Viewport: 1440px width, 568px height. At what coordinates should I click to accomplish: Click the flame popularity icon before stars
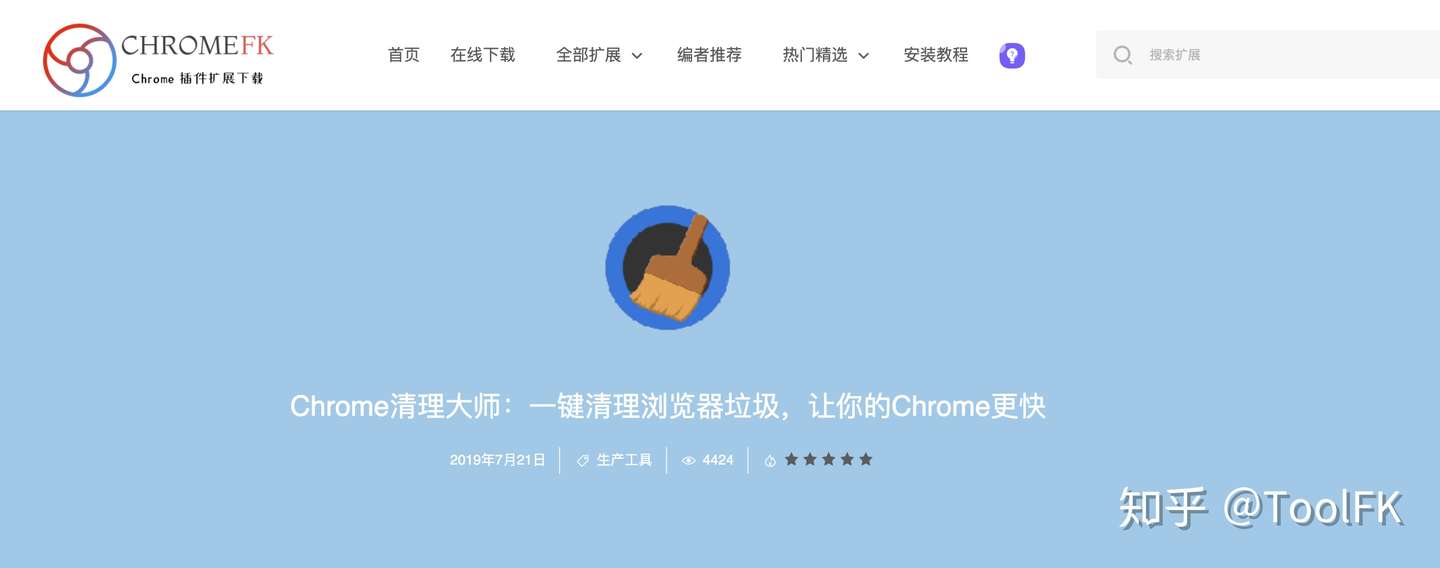pyautogui.click(x=770, y=460)
